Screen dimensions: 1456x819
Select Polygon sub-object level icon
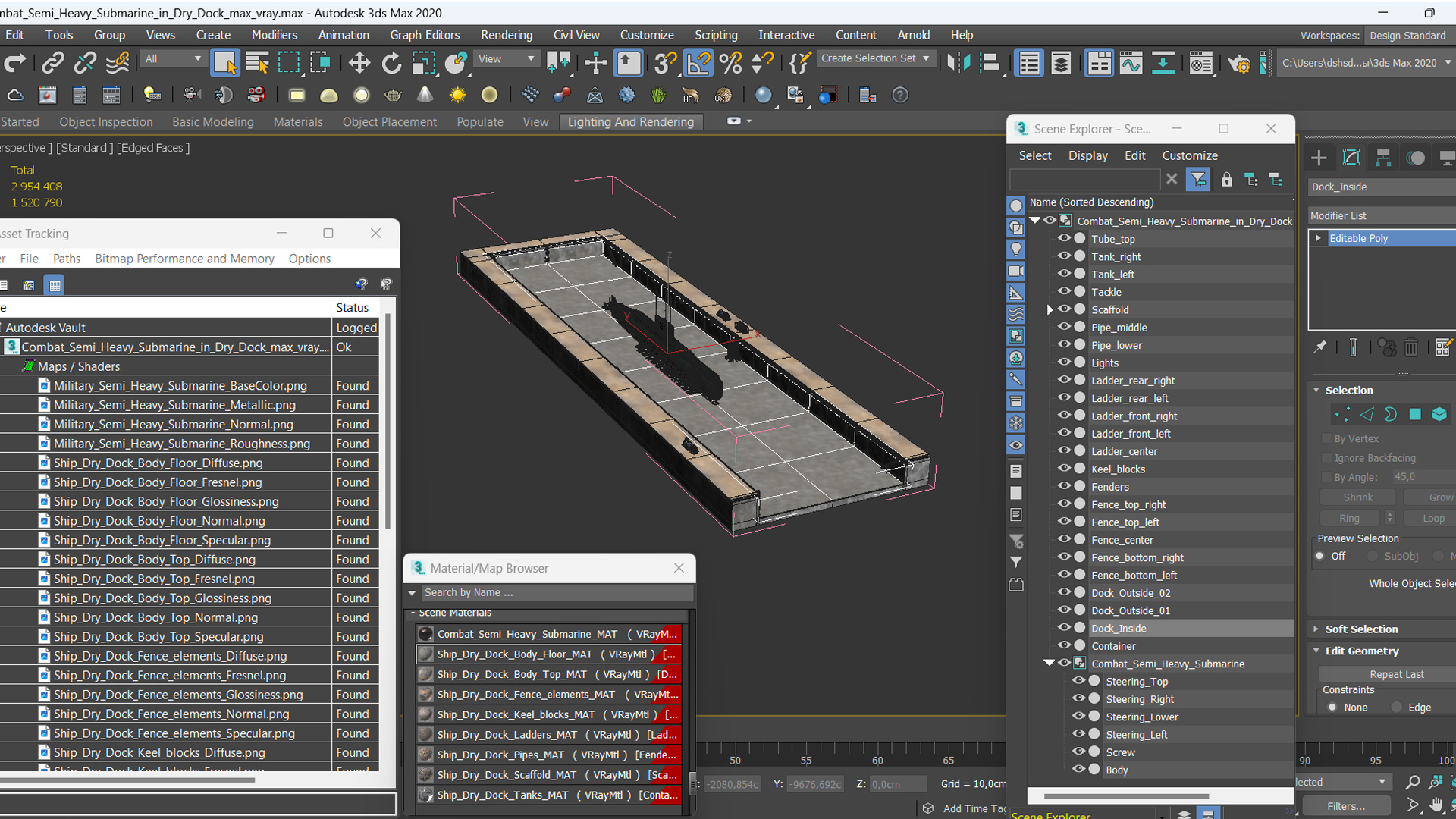tap(1415, 414)
